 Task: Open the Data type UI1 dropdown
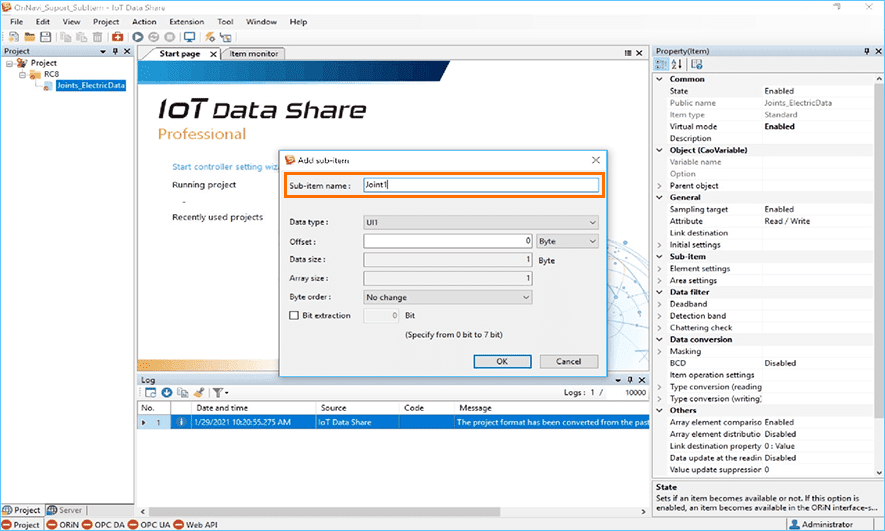(x=481, y=222)
